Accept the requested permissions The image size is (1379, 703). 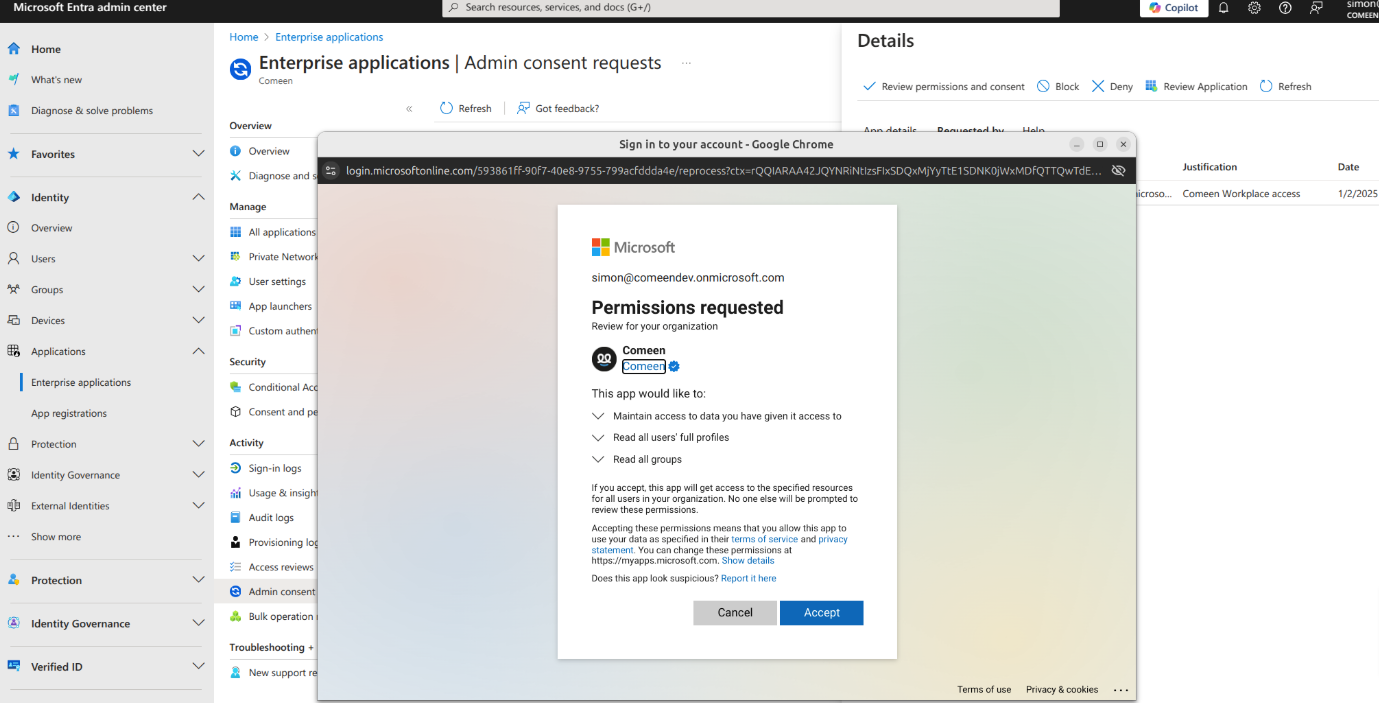(821, 613)
